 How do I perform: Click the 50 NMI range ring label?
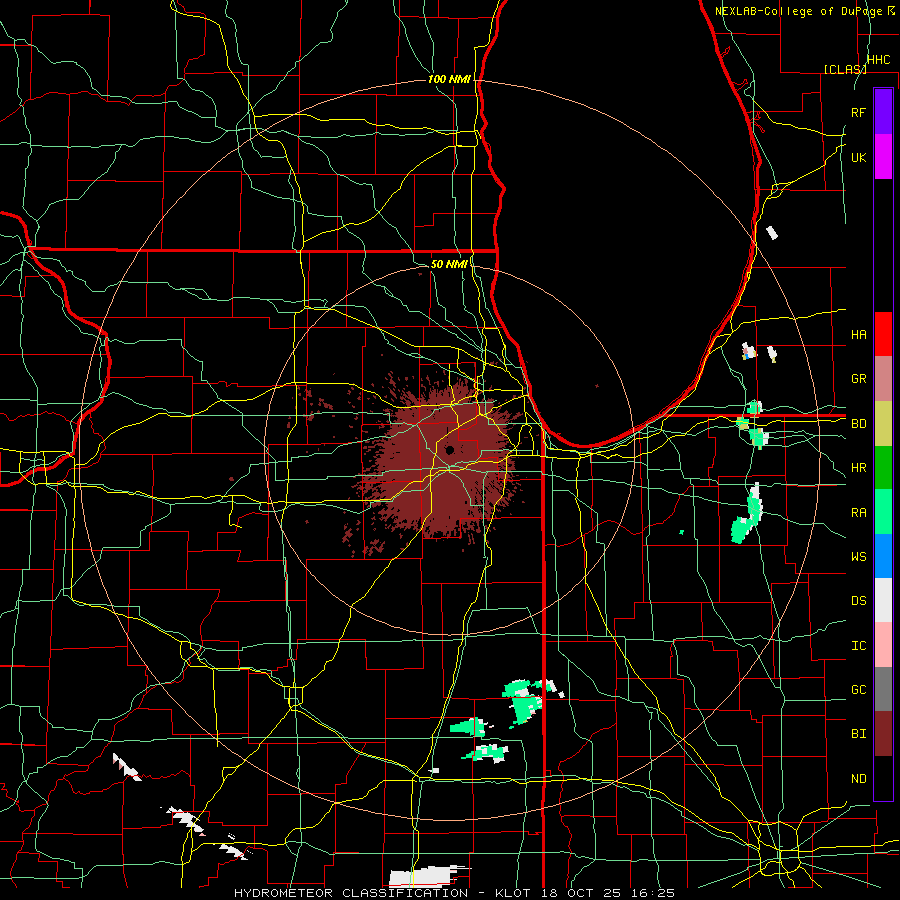tap(449, 264)
